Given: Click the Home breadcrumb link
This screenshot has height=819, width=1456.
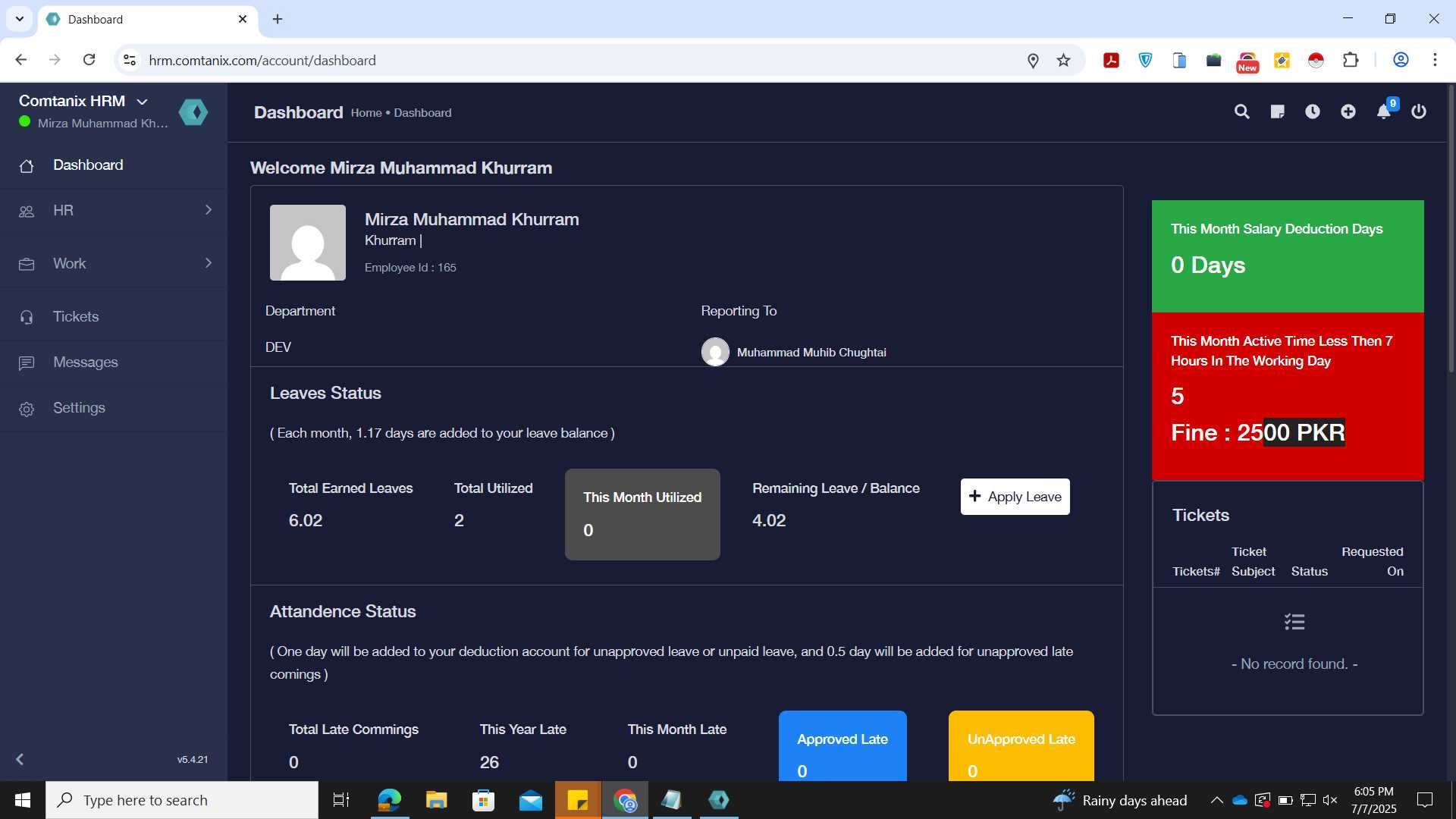Looking at the screenshot, I should [x=366, y=113].
